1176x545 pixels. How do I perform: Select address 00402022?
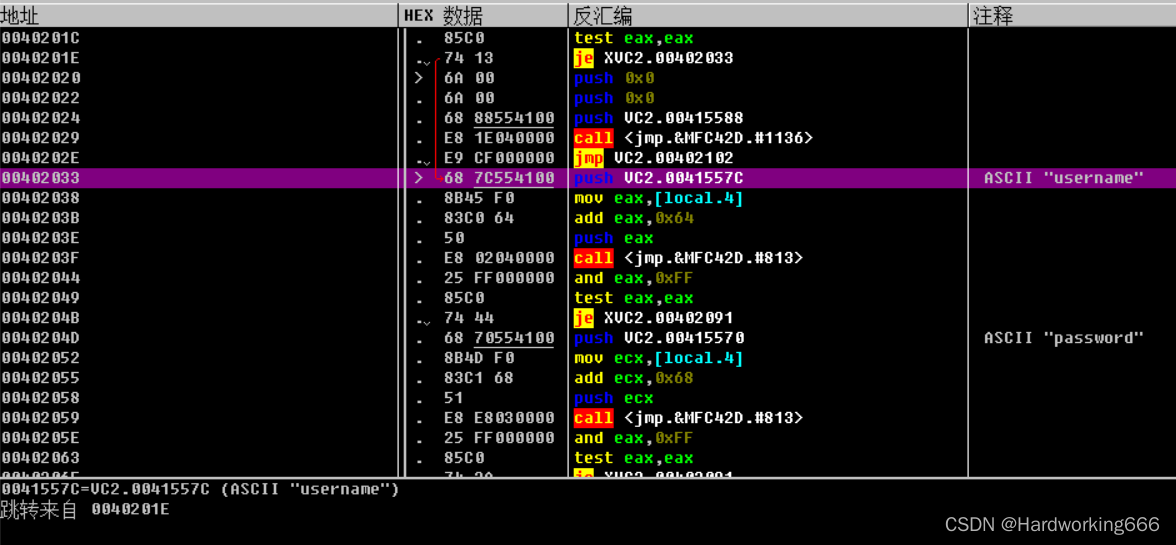tap(40, 97)
